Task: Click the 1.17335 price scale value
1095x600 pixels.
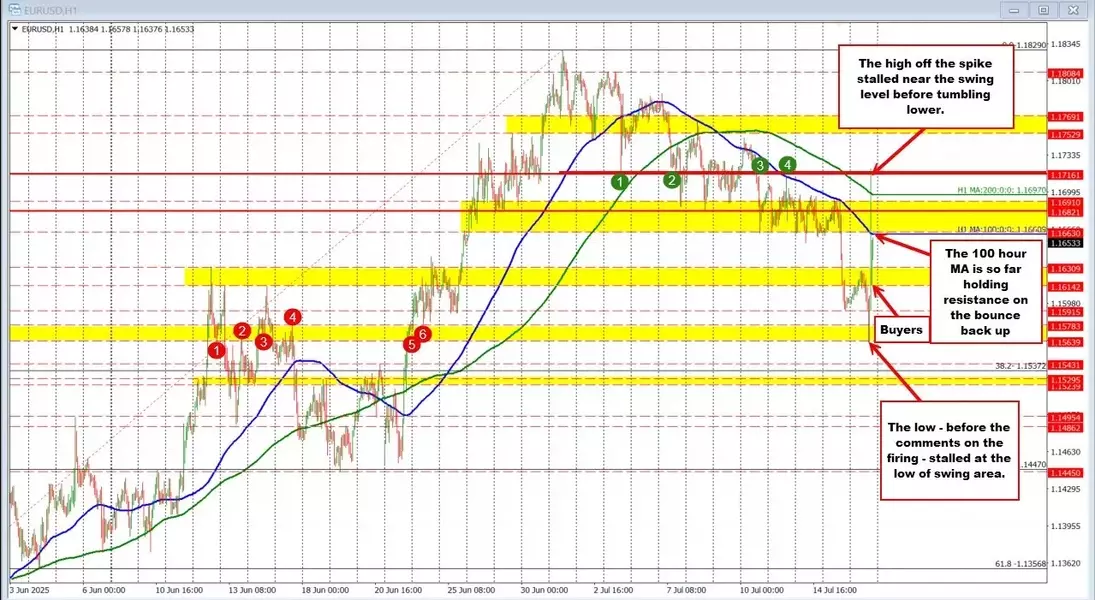Action: (1066, 155)
